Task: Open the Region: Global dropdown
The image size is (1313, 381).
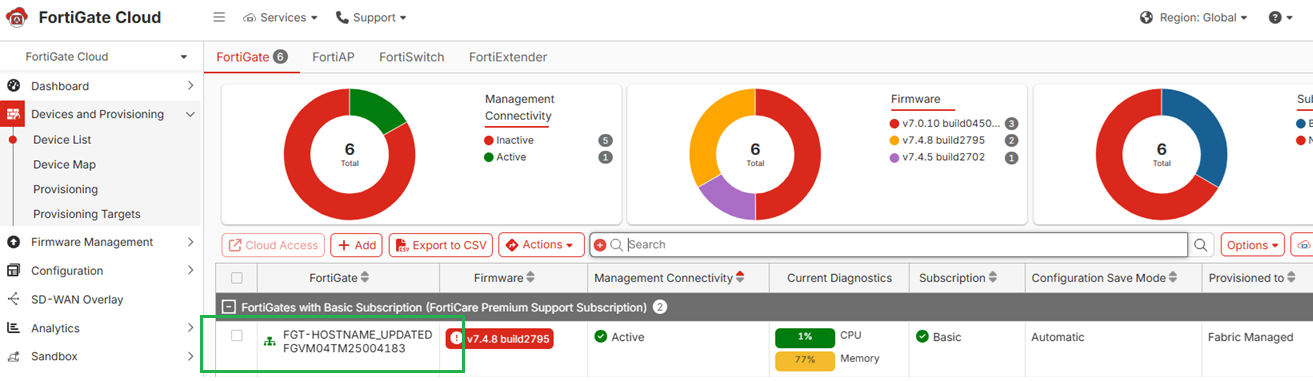Action: [x=1194, y=18]
